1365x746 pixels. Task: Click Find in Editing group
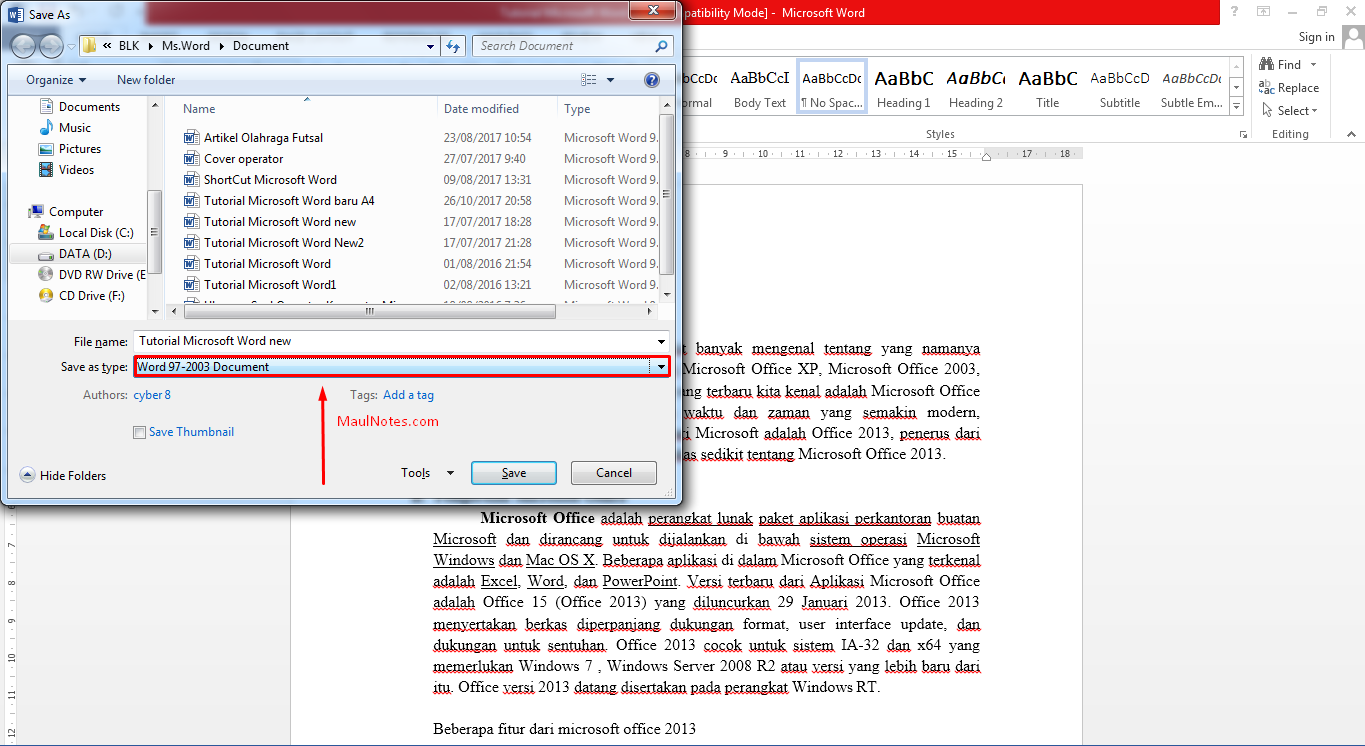(1281, 65)
